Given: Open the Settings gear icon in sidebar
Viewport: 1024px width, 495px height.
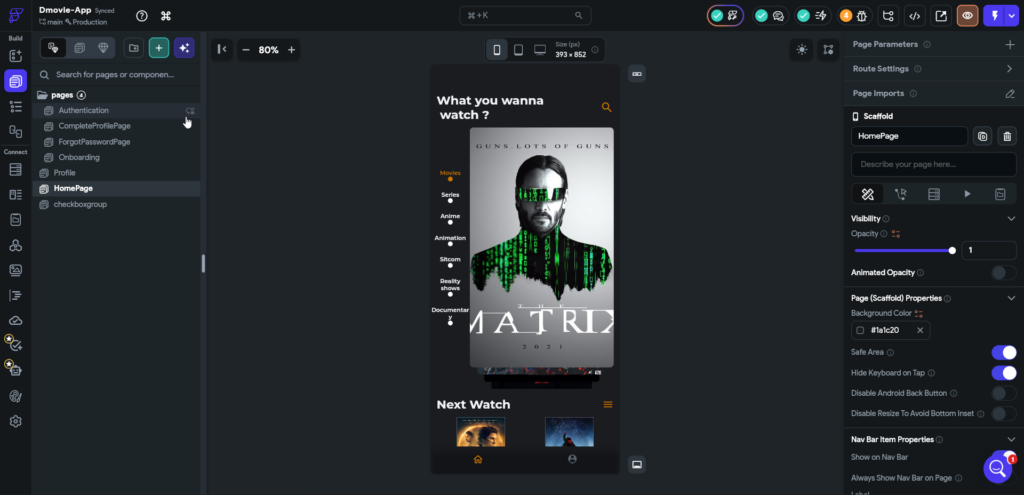Looking at the screenshot, I should pyautogui.click(x=16, y=421).
